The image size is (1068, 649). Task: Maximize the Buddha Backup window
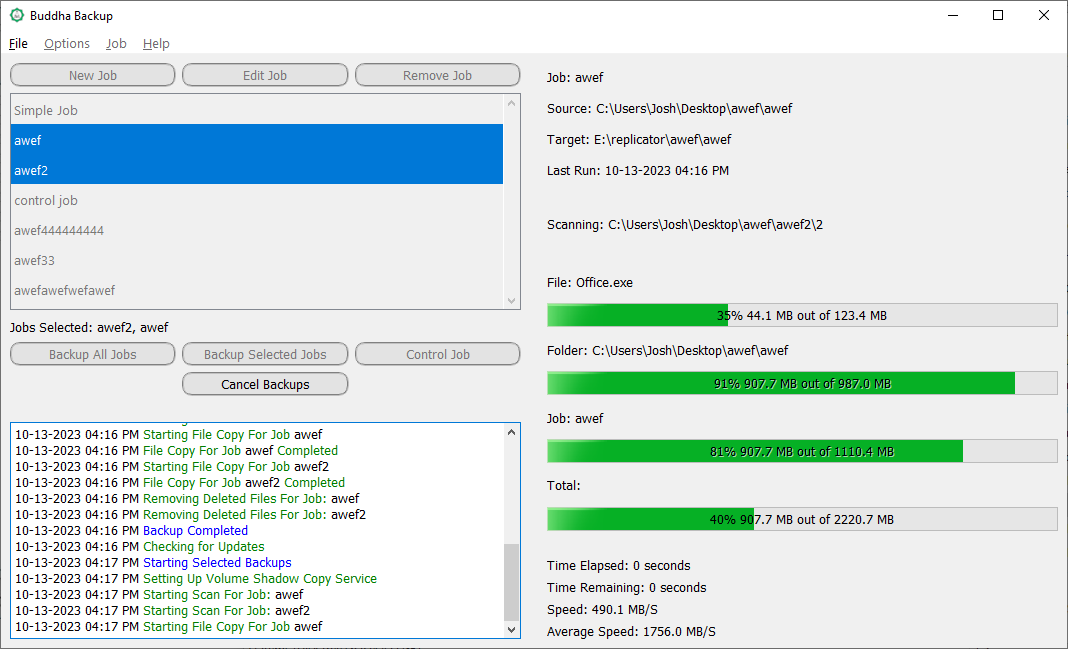point(998,15)
